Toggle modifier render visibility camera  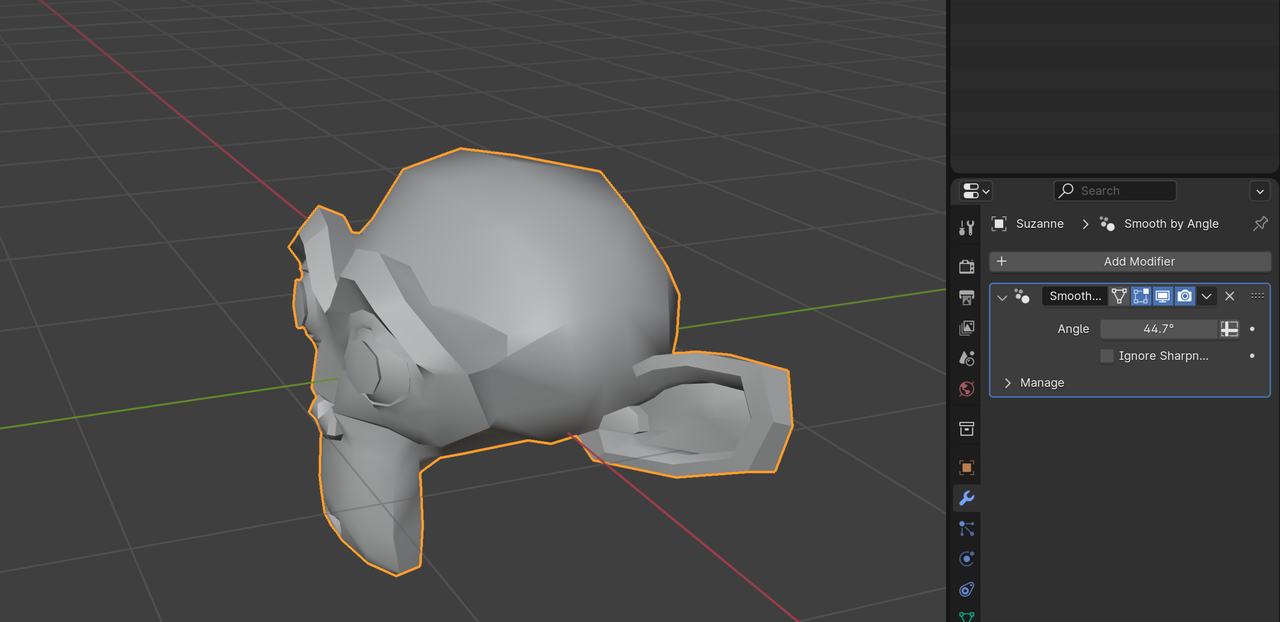[1185, 296]
